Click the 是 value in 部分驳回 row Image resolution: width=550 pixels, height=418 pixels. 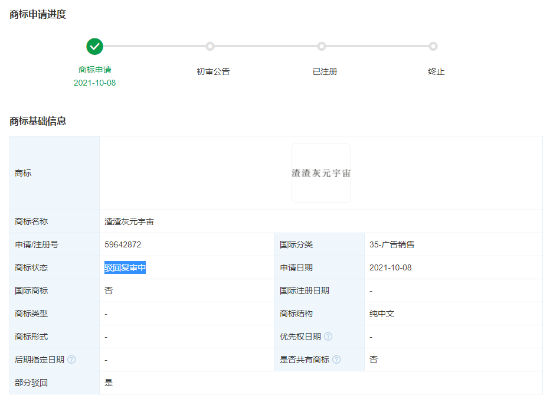pos(109,383)
